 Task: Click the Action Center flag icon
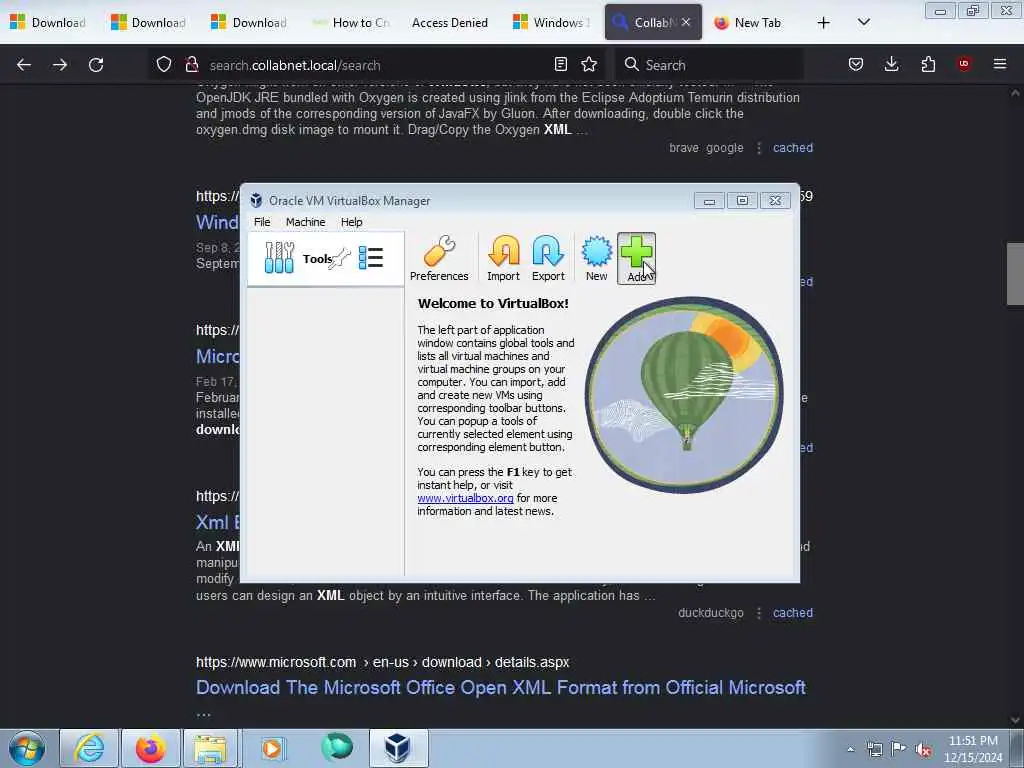899,749
